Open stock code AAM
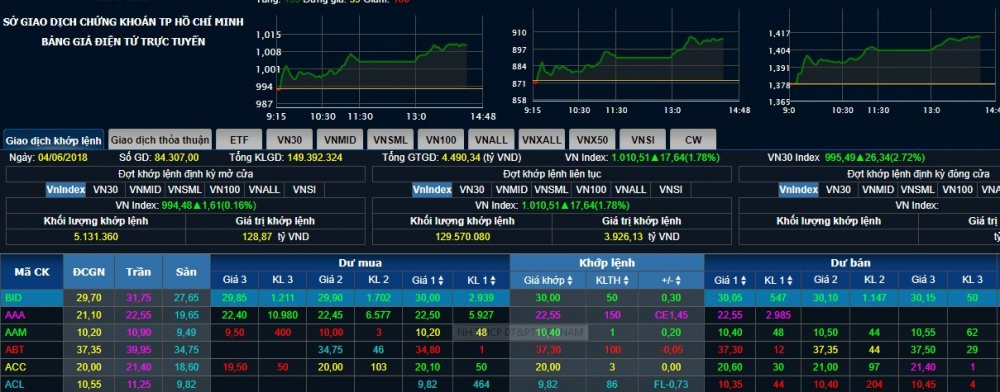The height and width of the screenshot is (392, 1000). 15,332
